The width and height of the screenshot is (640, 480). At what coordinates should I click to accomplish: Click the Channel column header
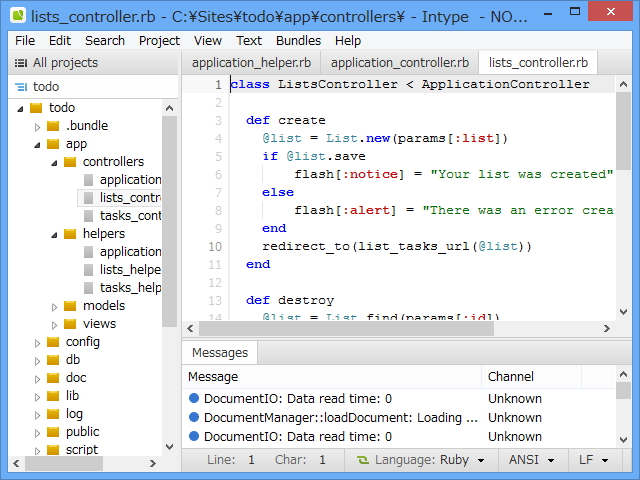coord(531,377)
